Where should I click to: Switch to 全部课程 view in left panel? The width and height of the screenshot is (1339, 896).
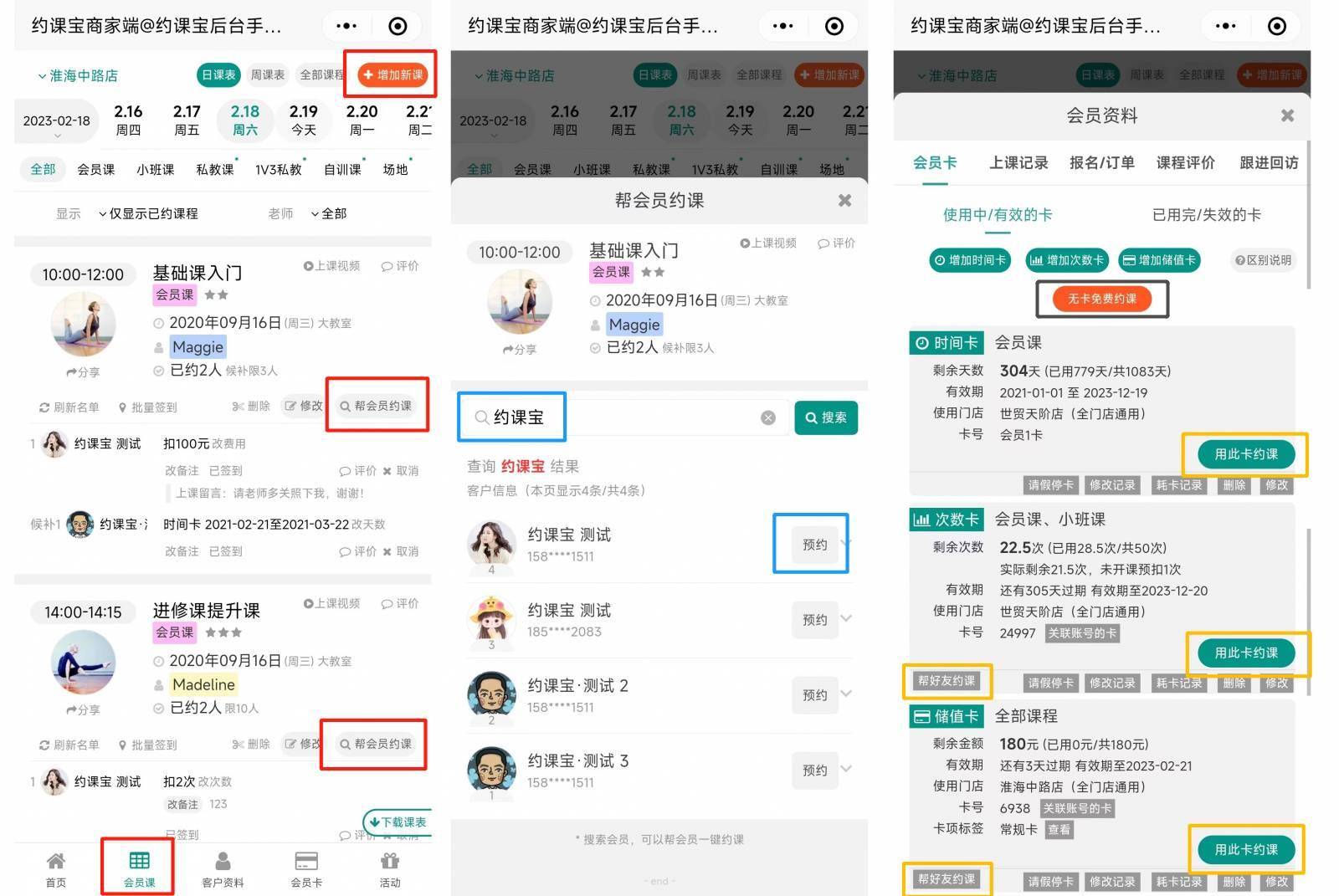point(321,74)
